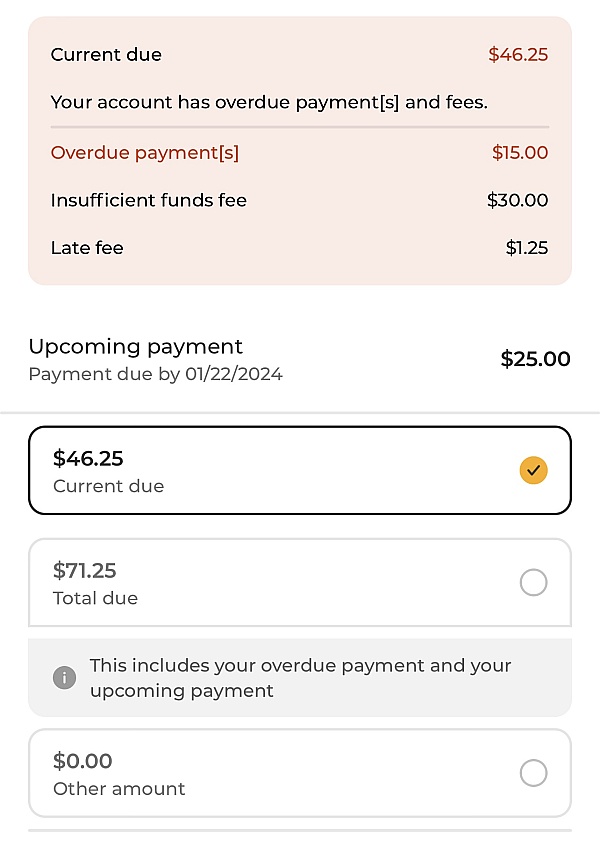Image resolution: width=600 pixels, height=851 pixels.
Task: Select the Other amount radio button
Action: coord(533,773)
